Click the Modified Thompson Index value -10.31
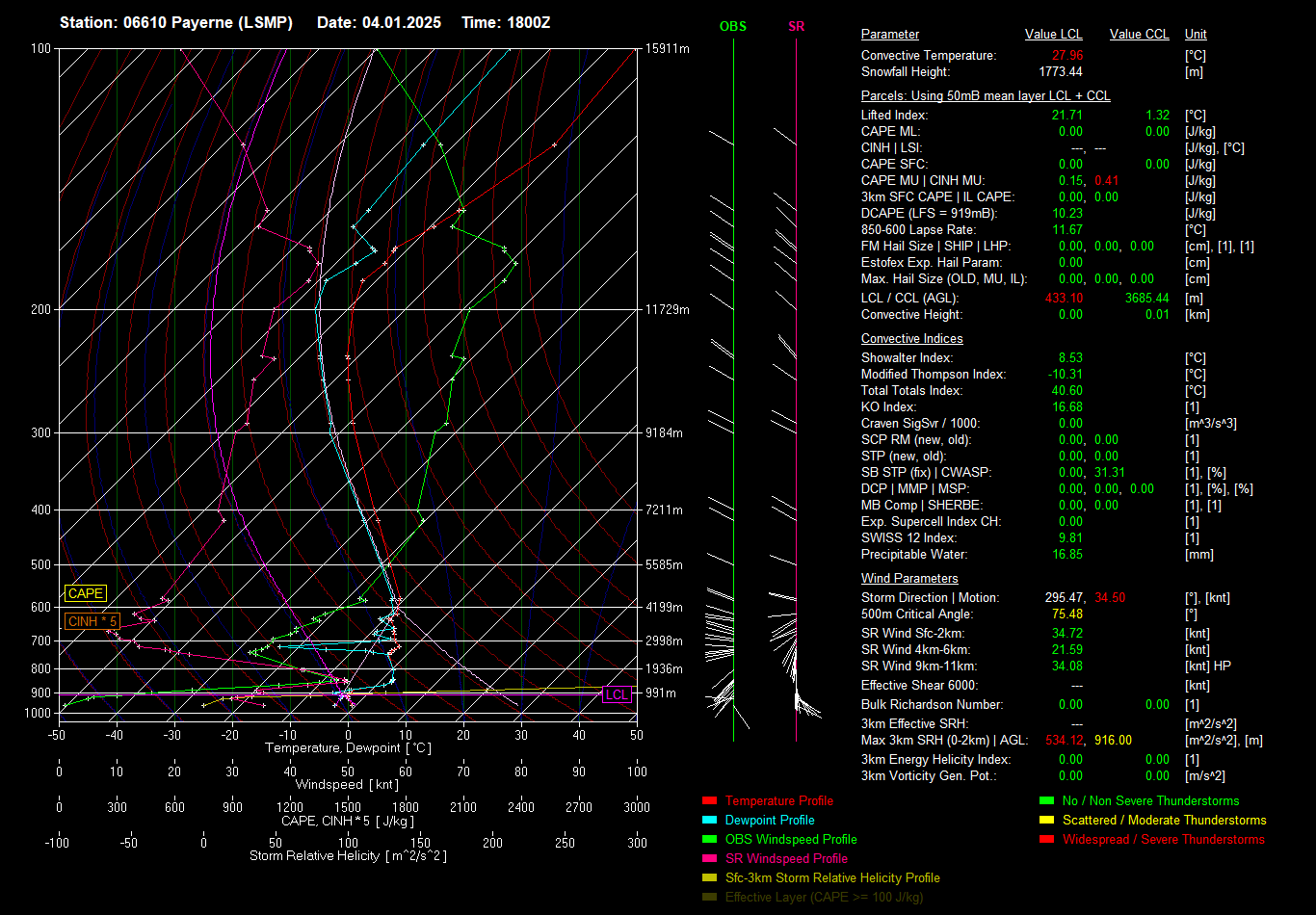 [x=1066, y=375]
